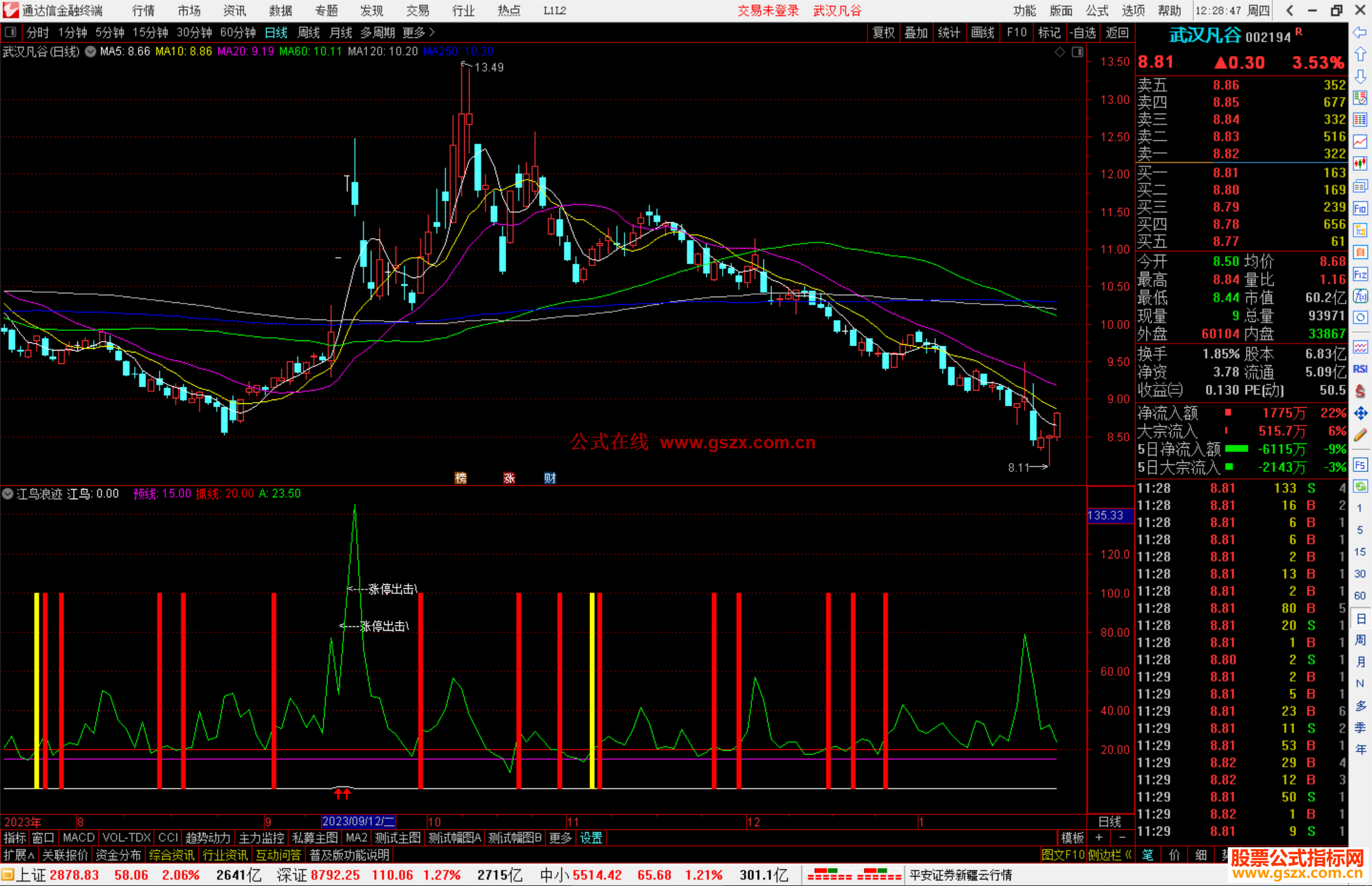
Task: Click the RSI indicator sidebar icon
Action: (x=1360, y=369)
